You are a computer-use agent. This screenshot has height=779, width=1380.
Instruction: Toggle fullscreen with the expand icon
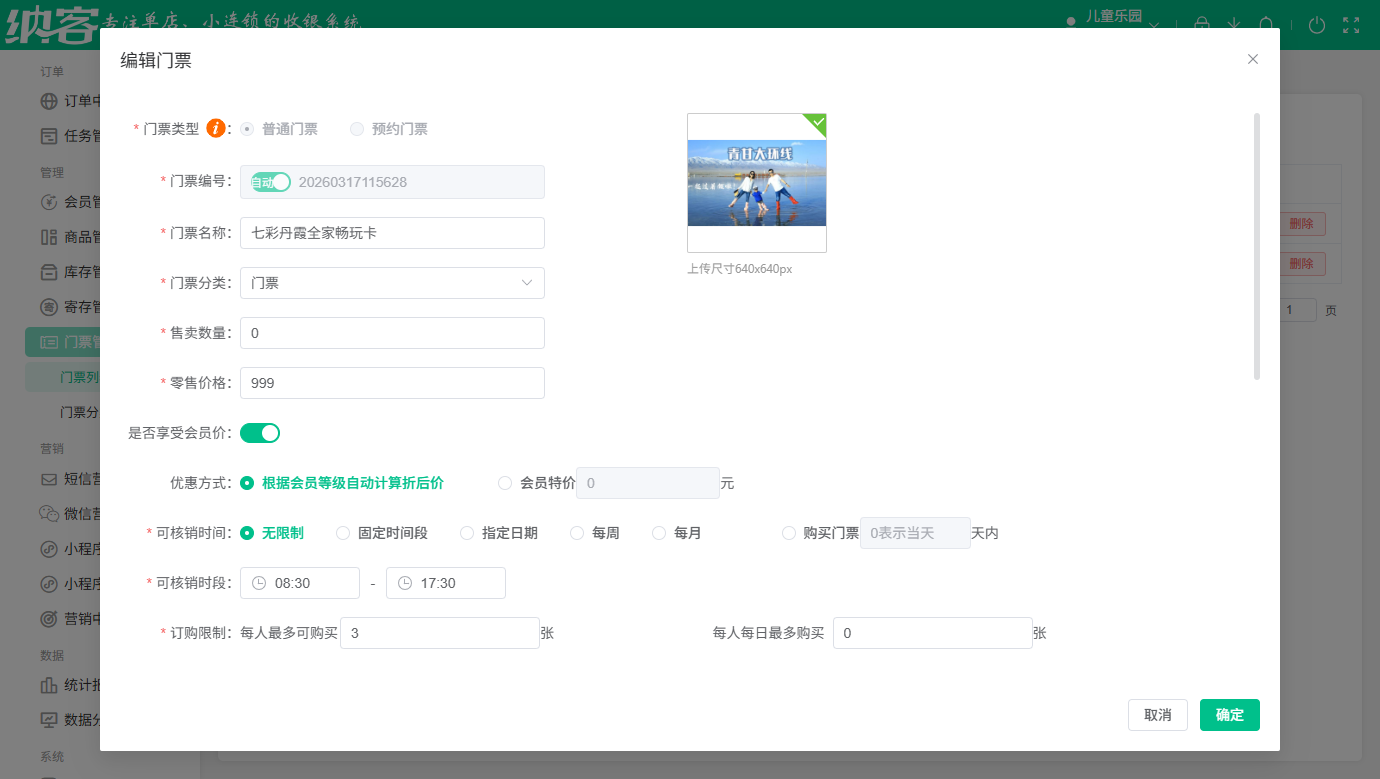[1352, 25]
